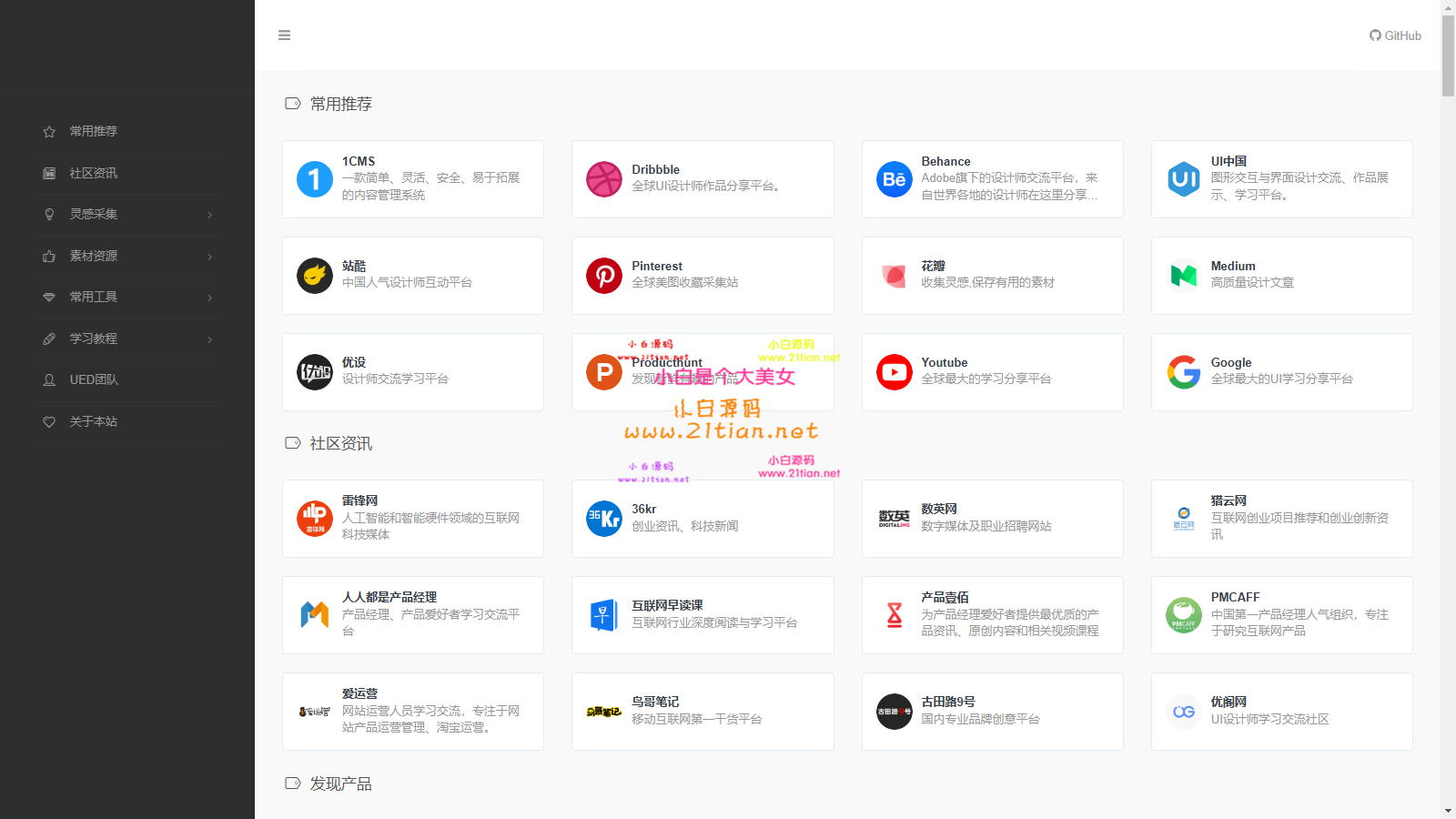
Task: Click the 人人都是产品经理 card
Action: pos(412,615)
